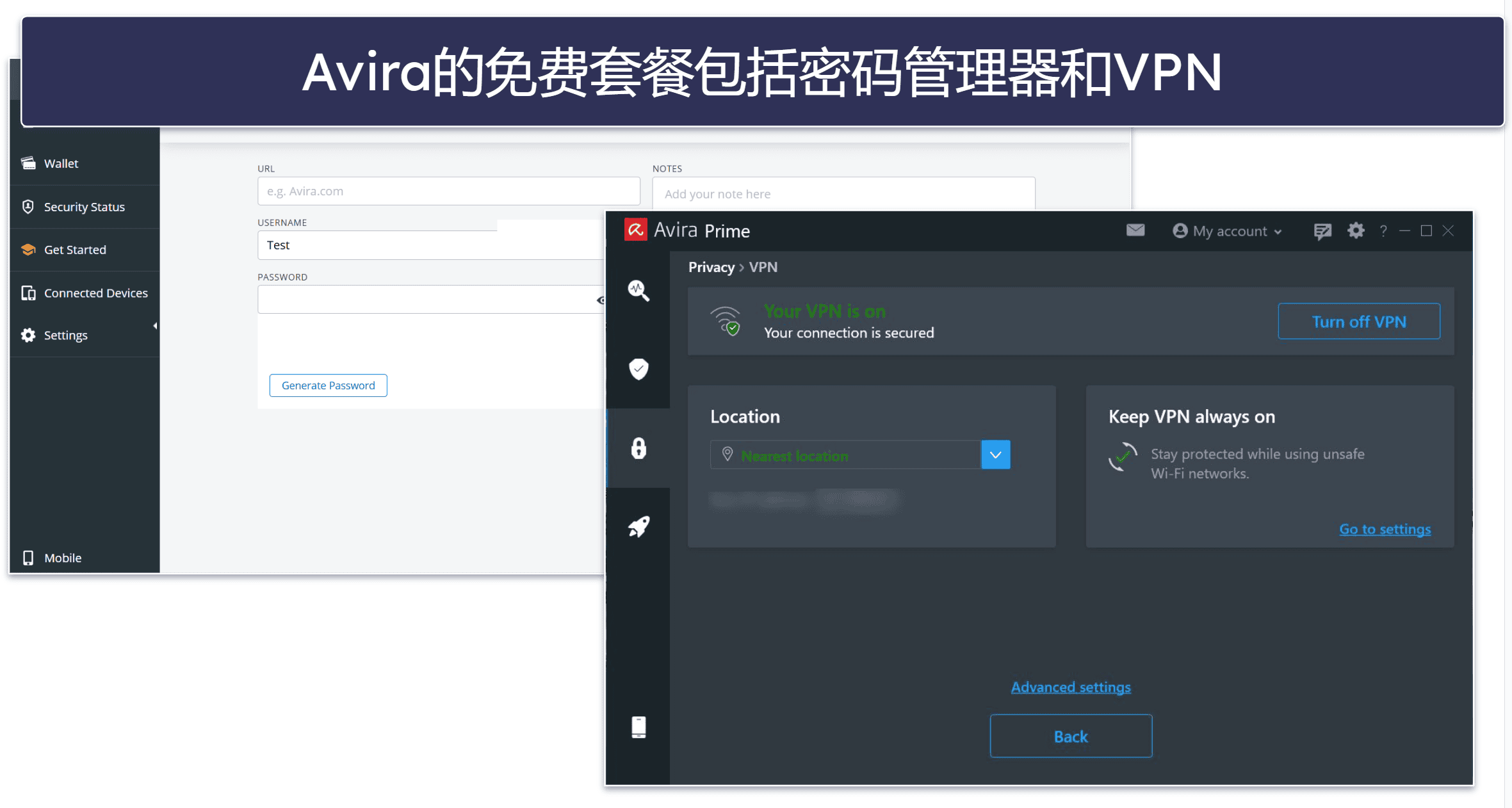The image size is (1512, 808).
Task: Toggle password visibility eye icon
Action: coord(601,300)
